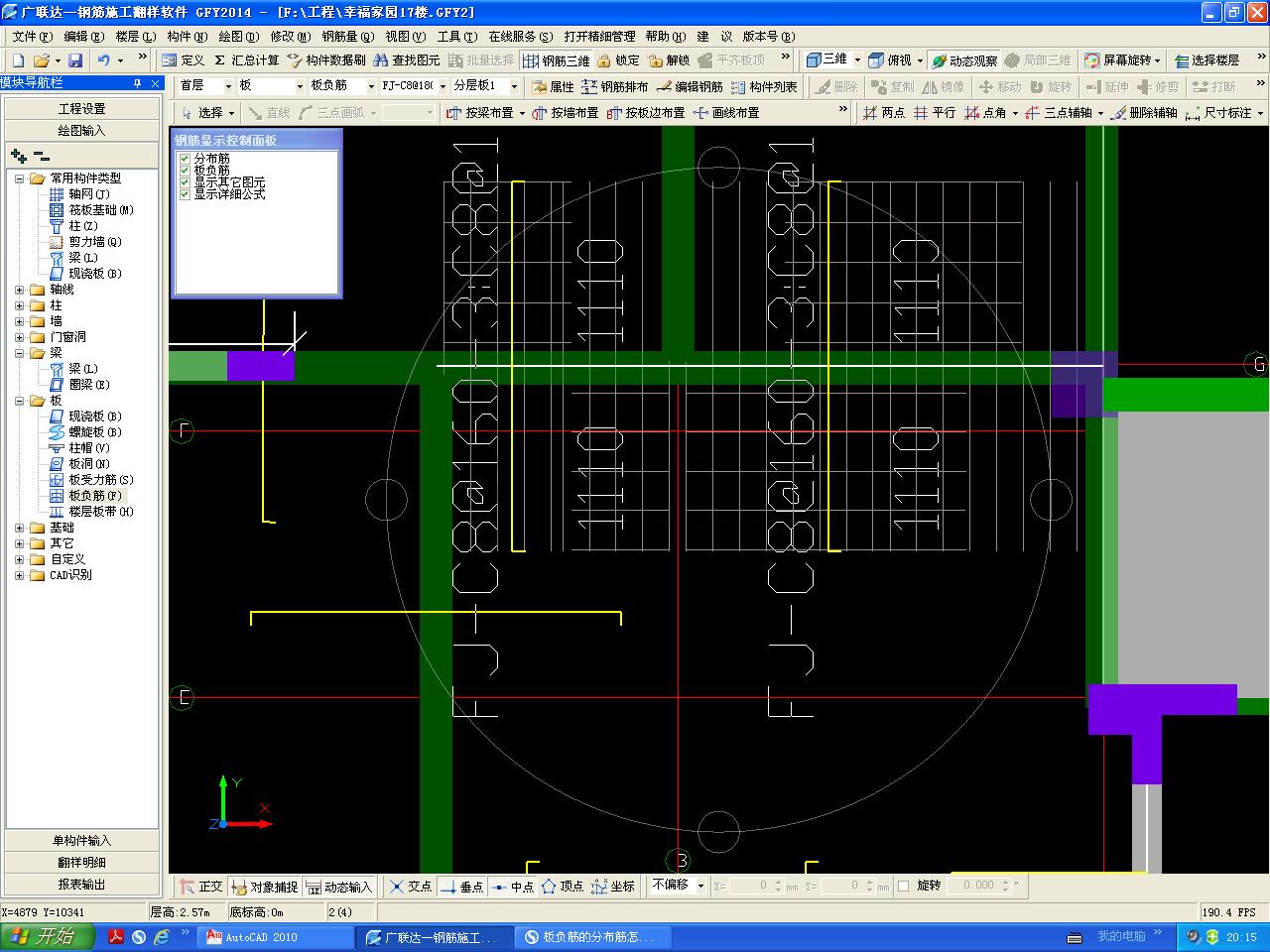This screenshot has height=952, width=1270.
Task: Open the 板 component type dropdown
Action: coord(299,86)
